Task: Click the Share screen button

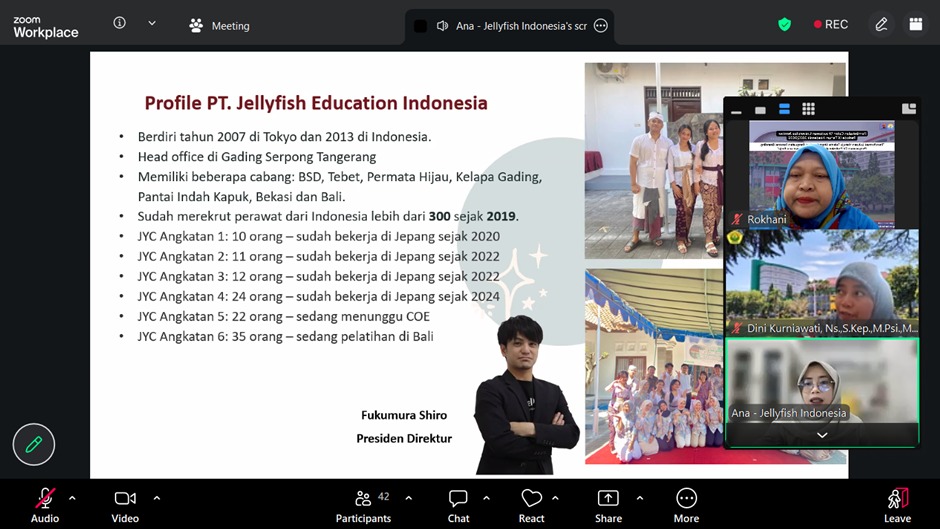Action: click(x=608, y=504)
